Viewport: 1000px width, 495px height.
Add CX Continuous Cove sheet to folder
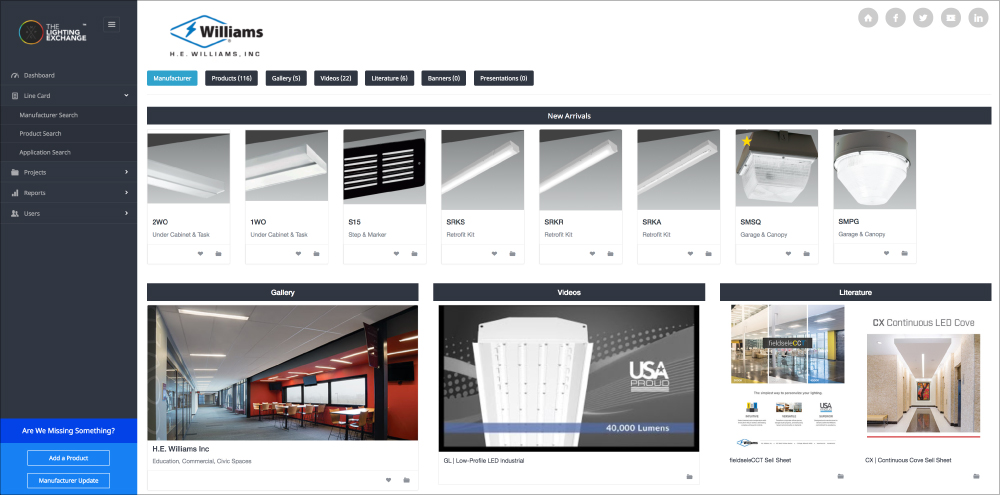(x=976, y=476)
